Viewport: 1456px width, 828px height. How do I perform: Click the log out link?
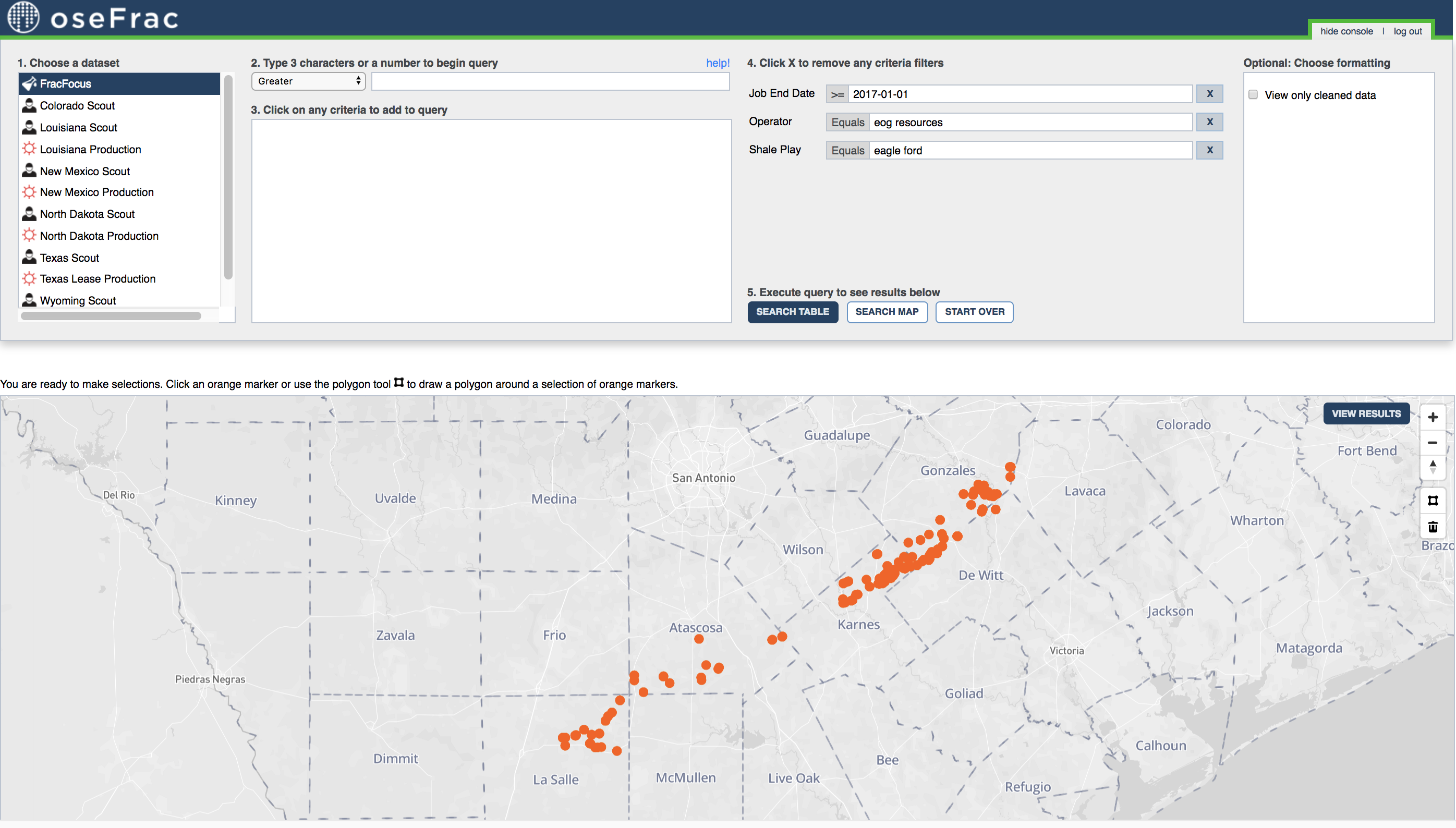pos(1407,31)
